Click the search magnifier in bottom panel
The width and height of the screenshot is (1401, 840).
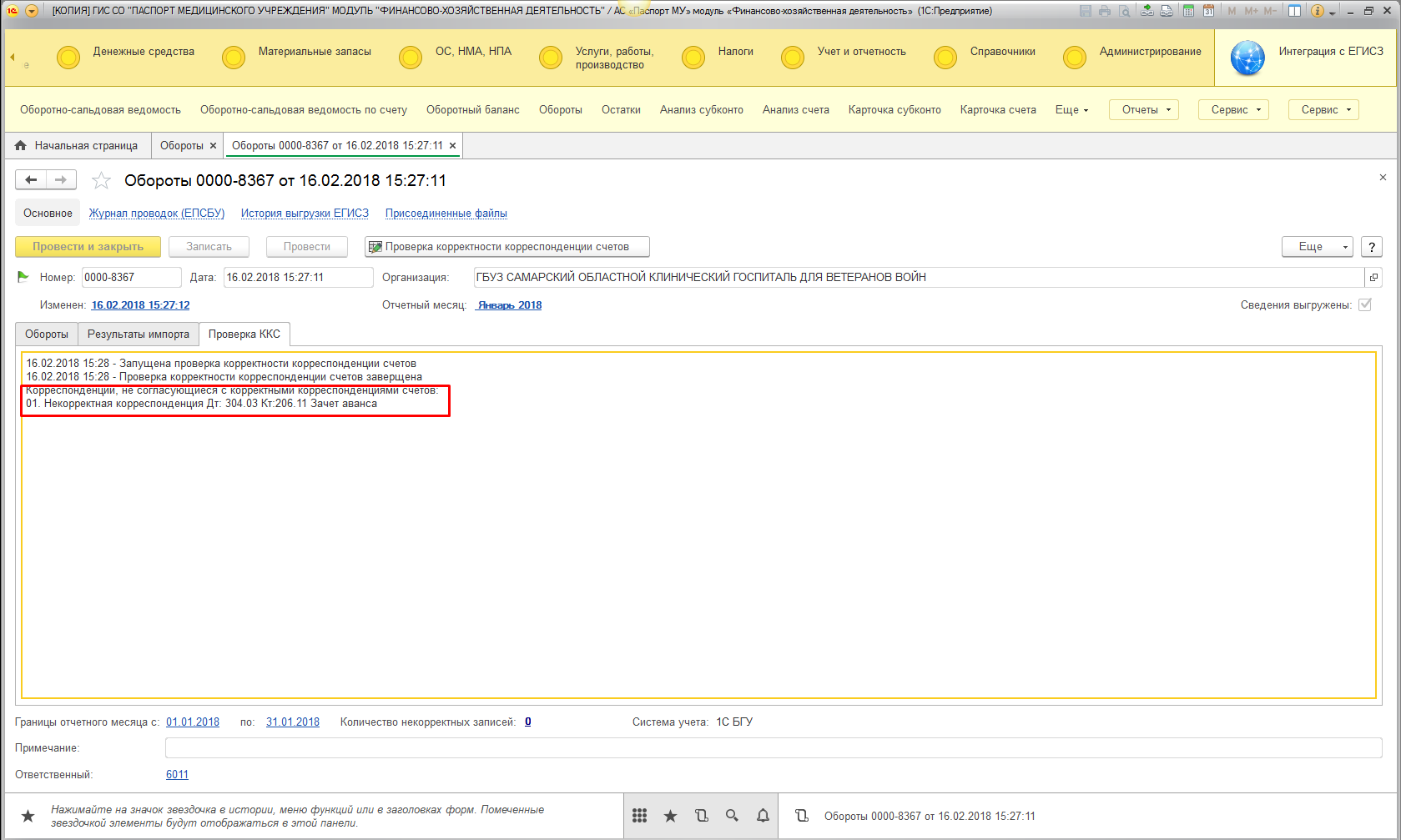[732, 816]
